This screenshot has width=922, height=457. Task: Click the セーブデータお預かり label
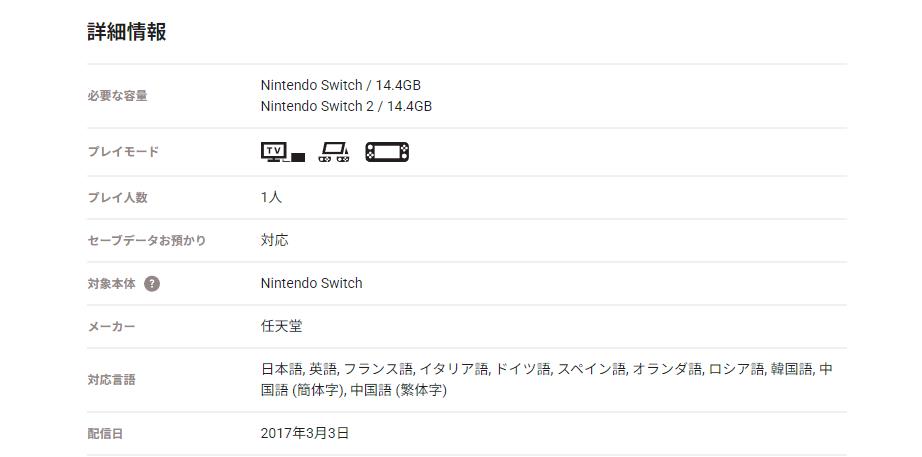pyautogui.click(x=147, y=241)
